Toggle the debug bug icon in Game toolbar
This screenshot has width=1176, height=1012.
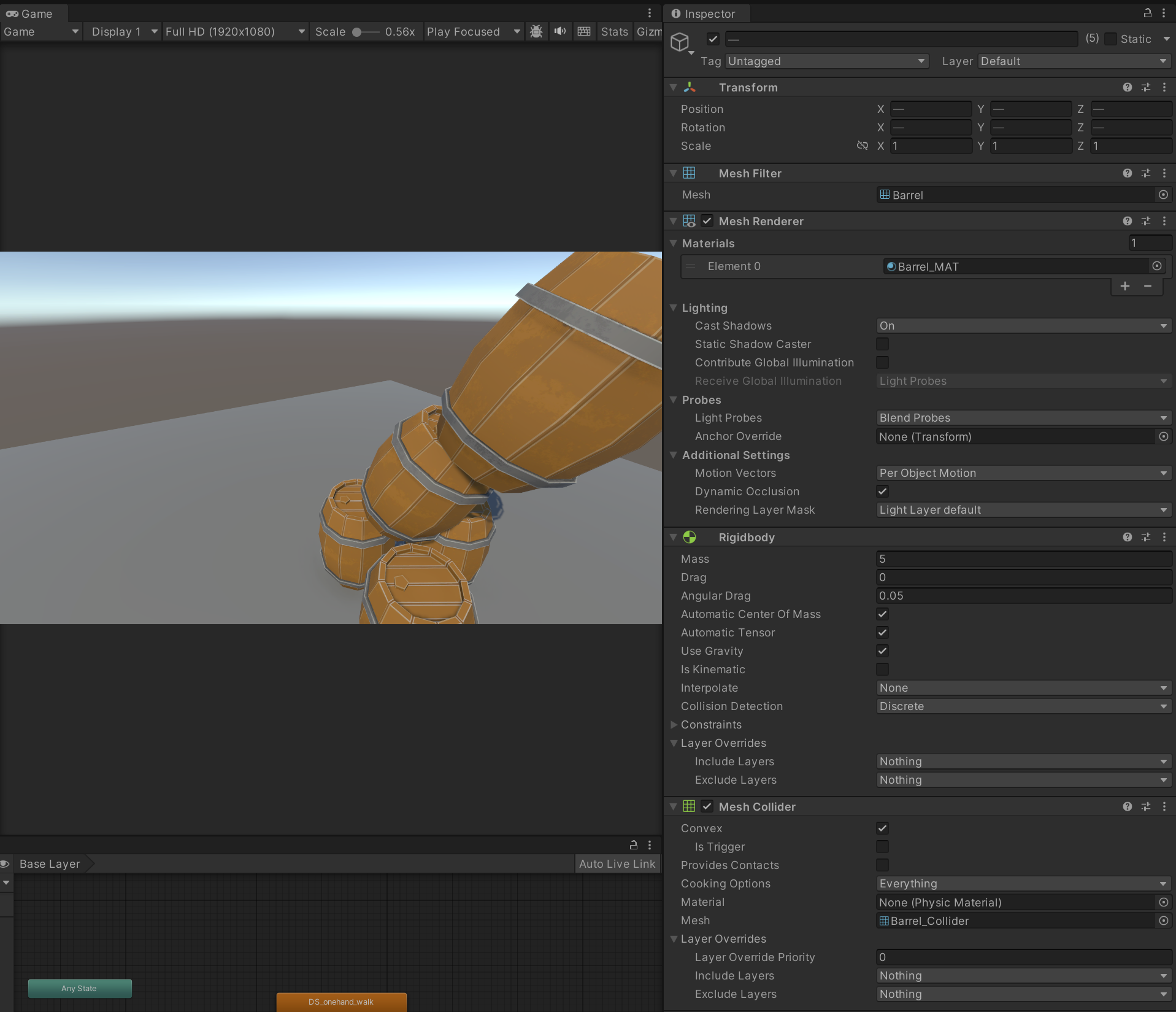(x=536, y=31)
